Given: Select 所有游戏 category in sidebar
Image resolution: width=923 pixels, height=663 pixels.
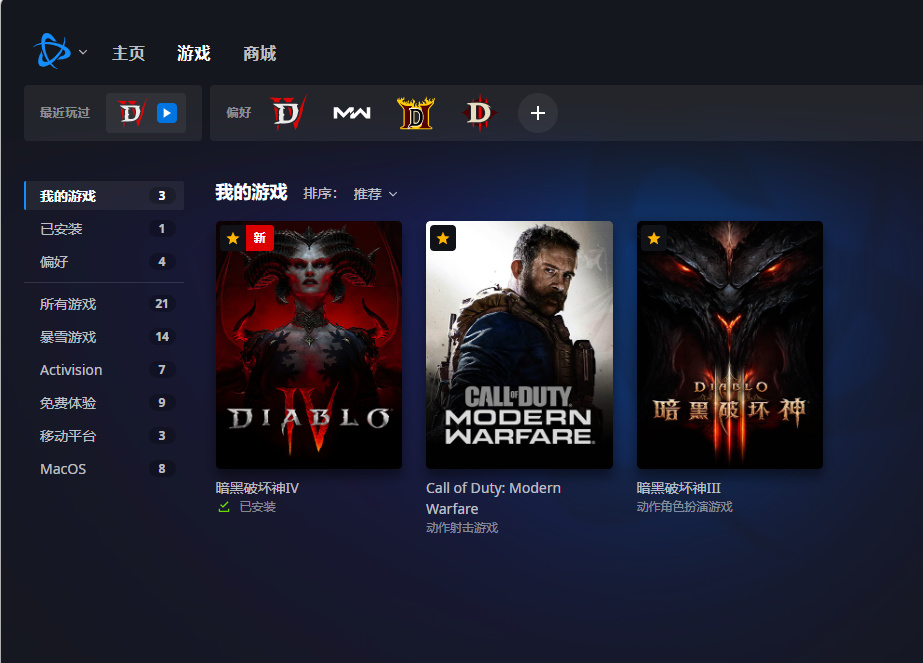Looking at the screenshot, I should click(x=104, y=304).
